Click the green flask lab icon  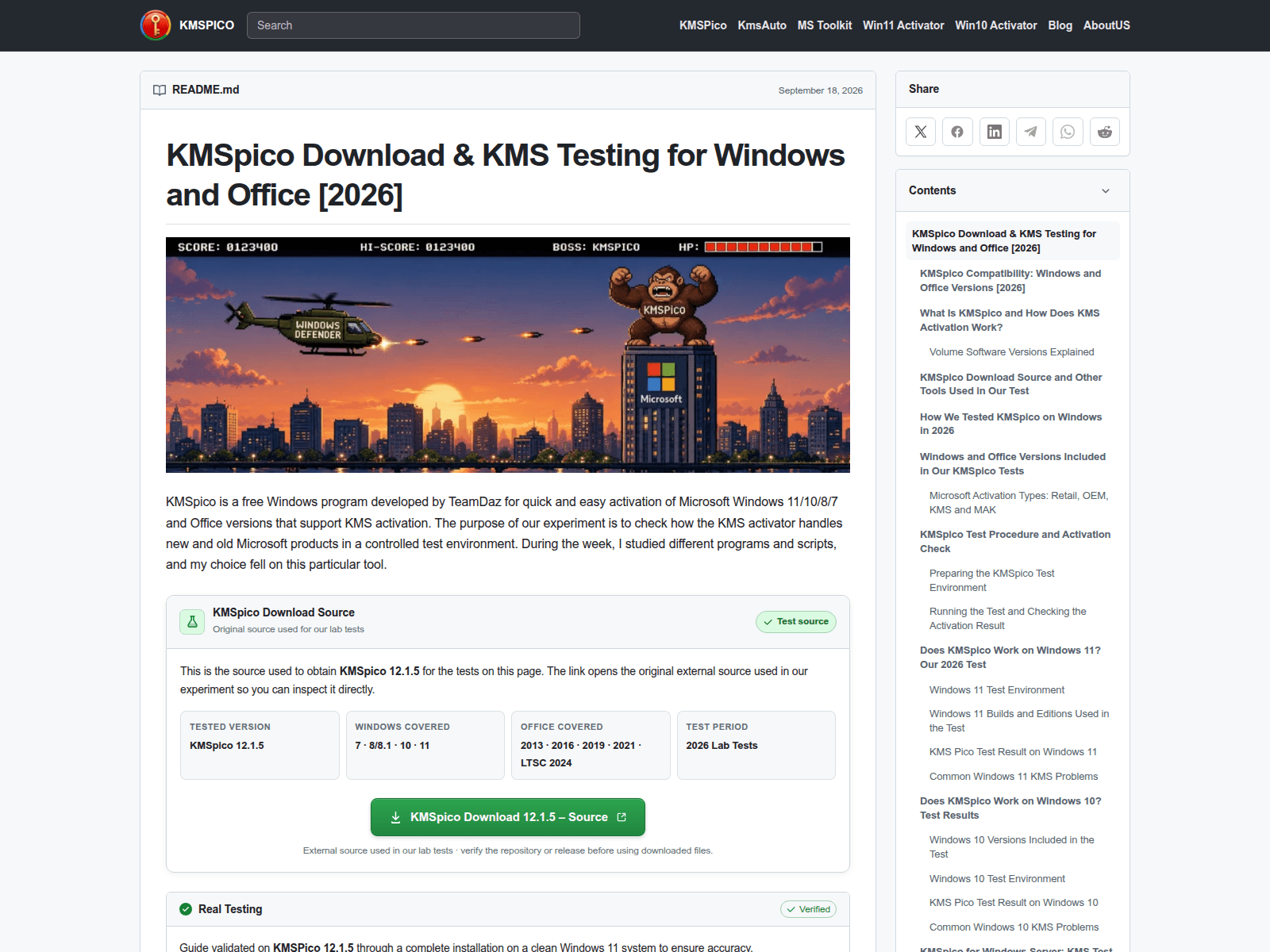tap(192, 622)
